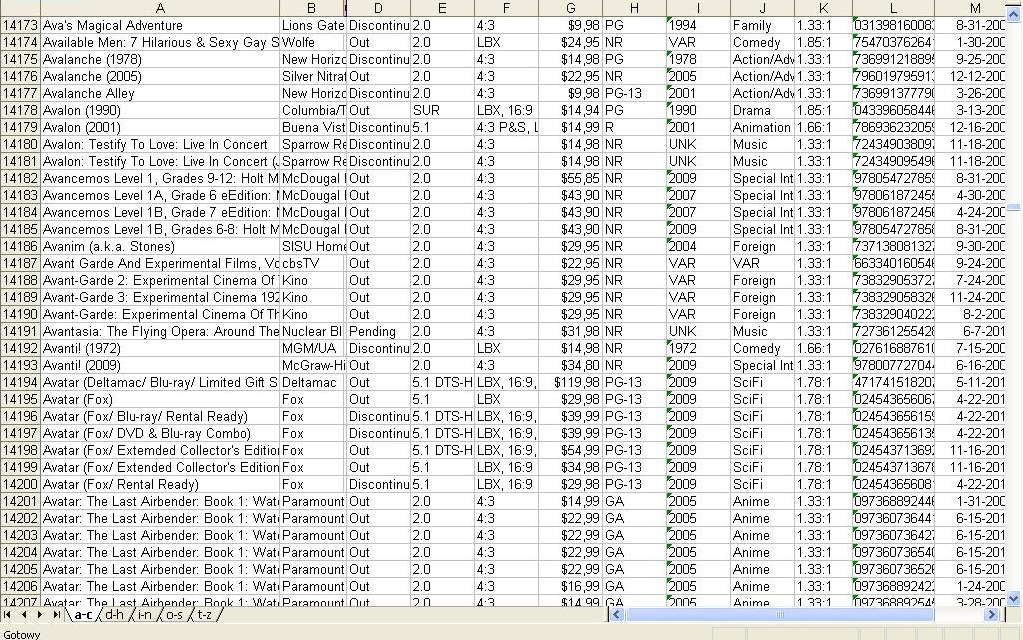Click 'cbsTV' studio cell
Image resolution: width=1023 pixels, height=640 pixels.
[312, 264]
